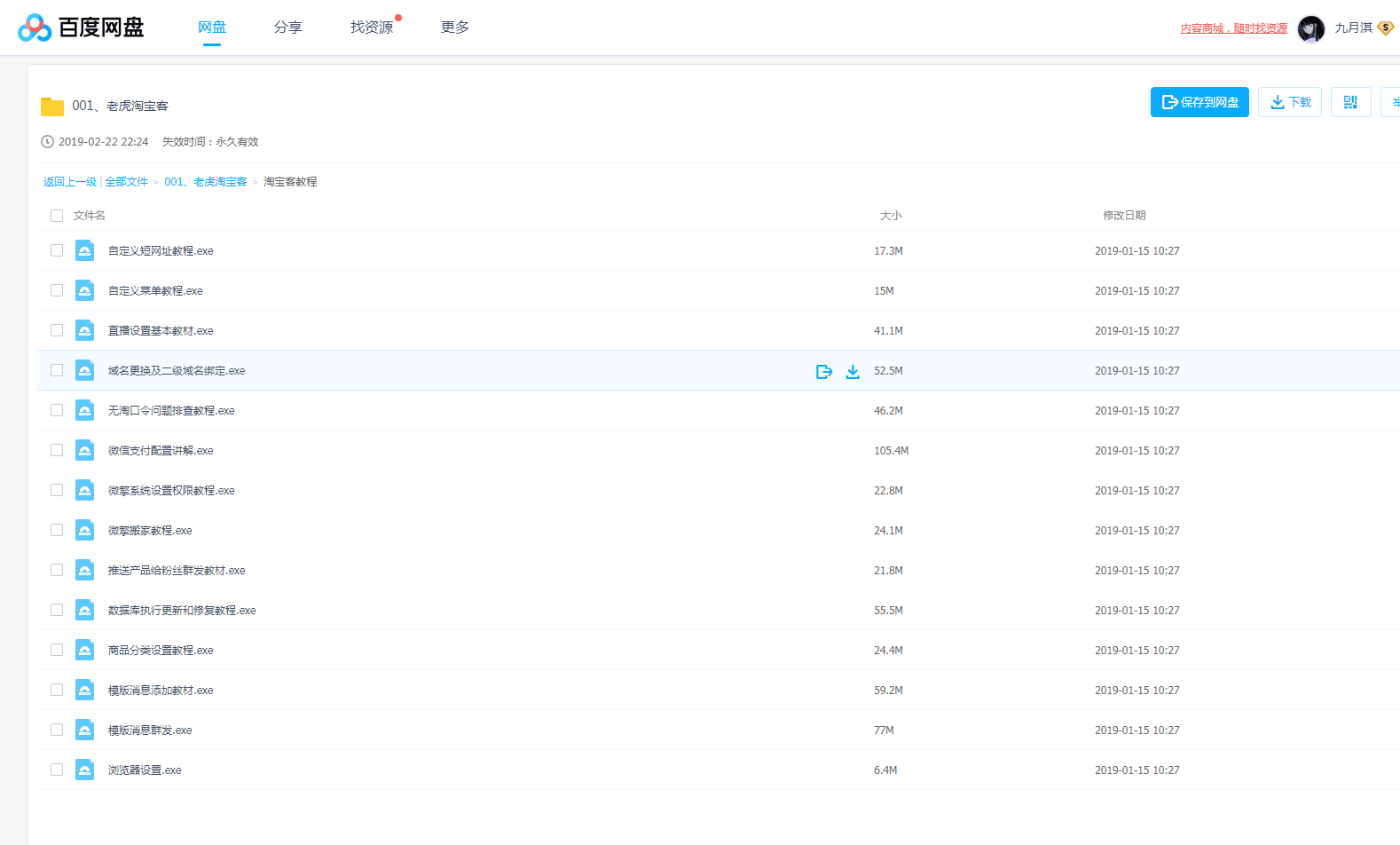Click file icon of 模版消息添加教材.exe

click(84, 690)
